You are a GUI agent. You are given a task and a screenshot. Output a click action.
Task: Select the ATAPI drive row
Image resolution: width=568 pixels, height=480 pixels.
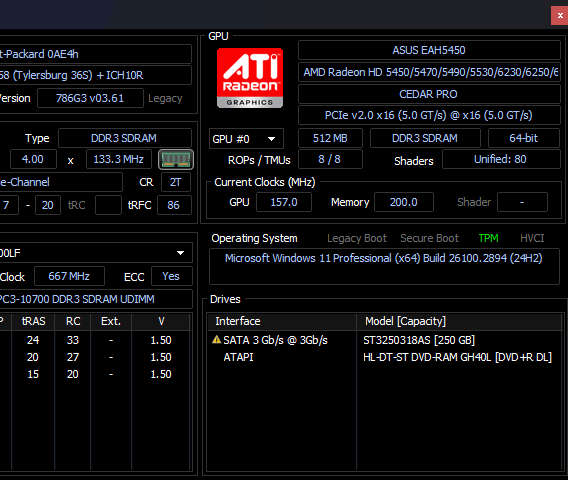(384, 357)
